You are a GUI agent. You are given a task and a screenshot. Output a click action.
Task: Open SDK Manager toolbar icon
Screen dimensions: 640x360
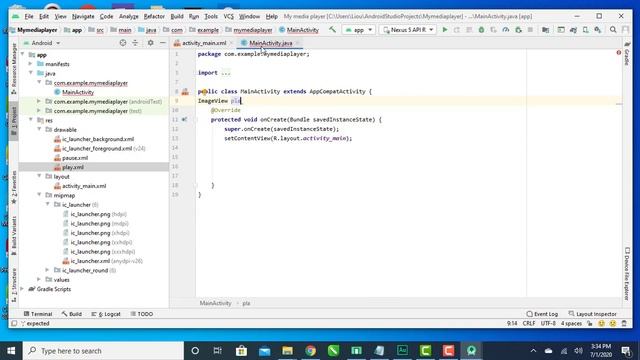coord(598,30)
